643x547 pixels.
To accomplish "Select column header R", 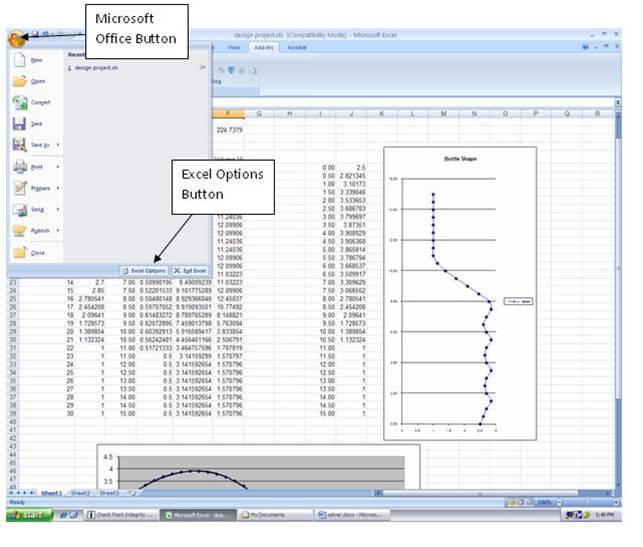I will click(597, 114).
